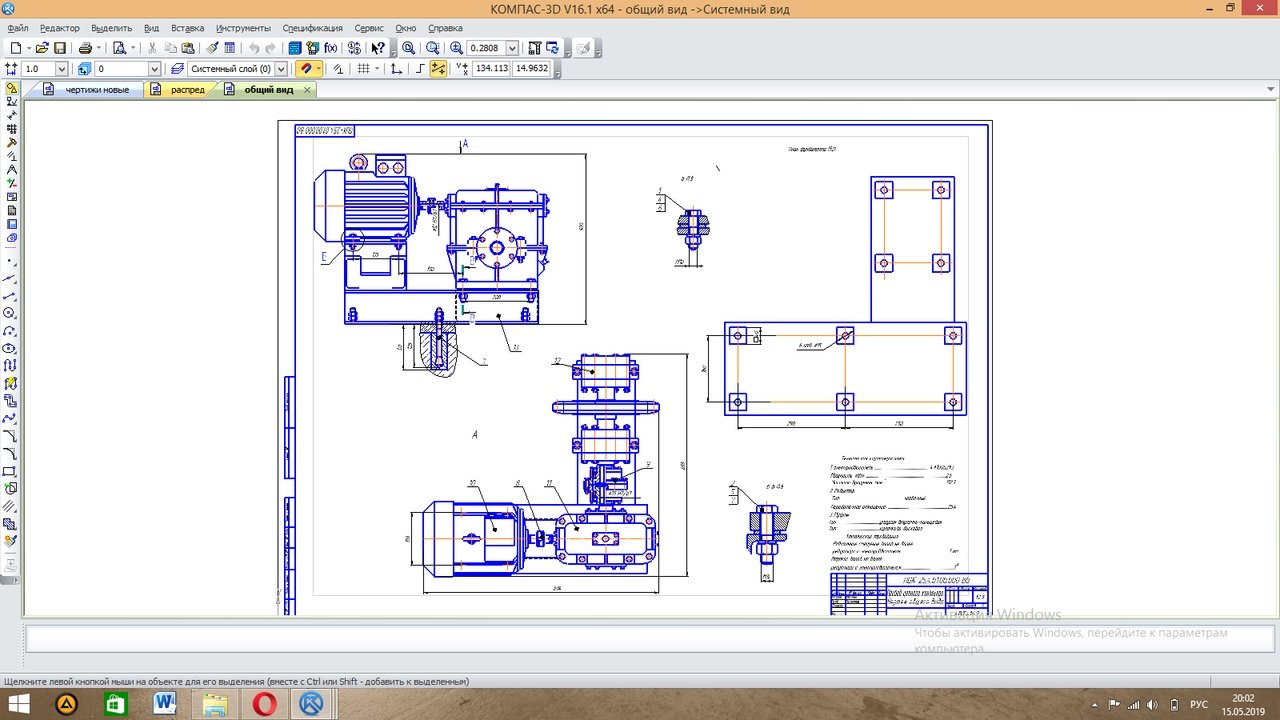1280x720 pixels.
Task: Select the Circle tool in left panel
Action: [x=10, y=313]
